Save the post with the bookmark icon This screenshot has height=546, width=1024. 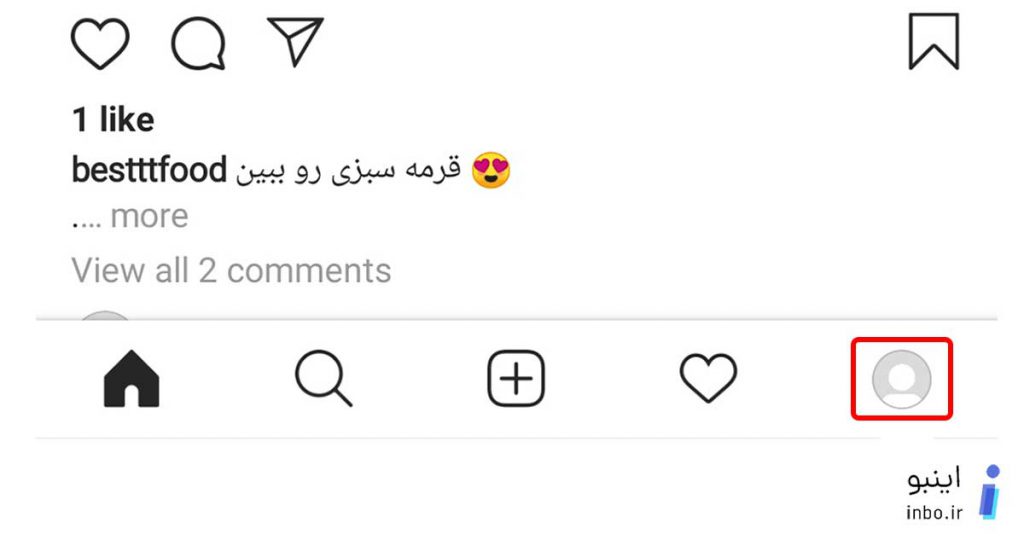[934, 41]
